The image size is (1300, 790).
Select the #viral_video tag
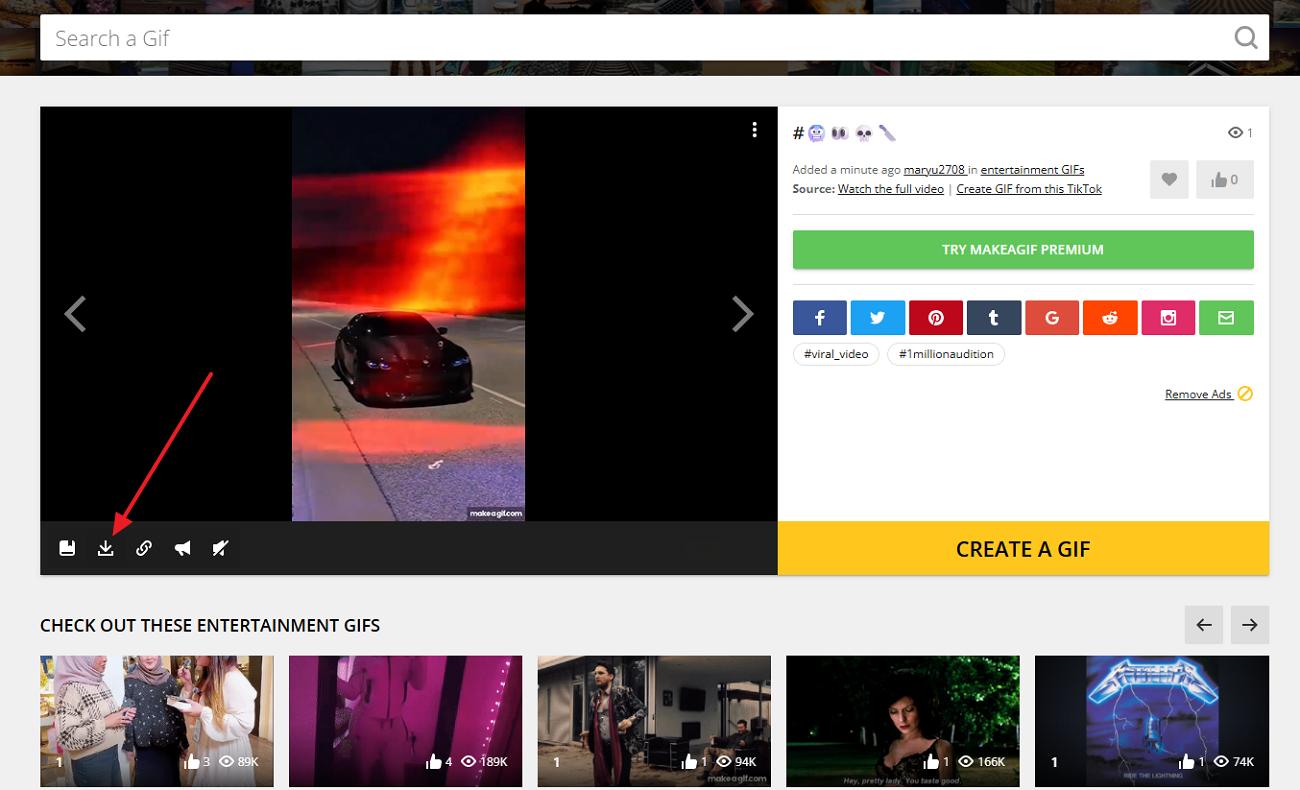[836, 354]
